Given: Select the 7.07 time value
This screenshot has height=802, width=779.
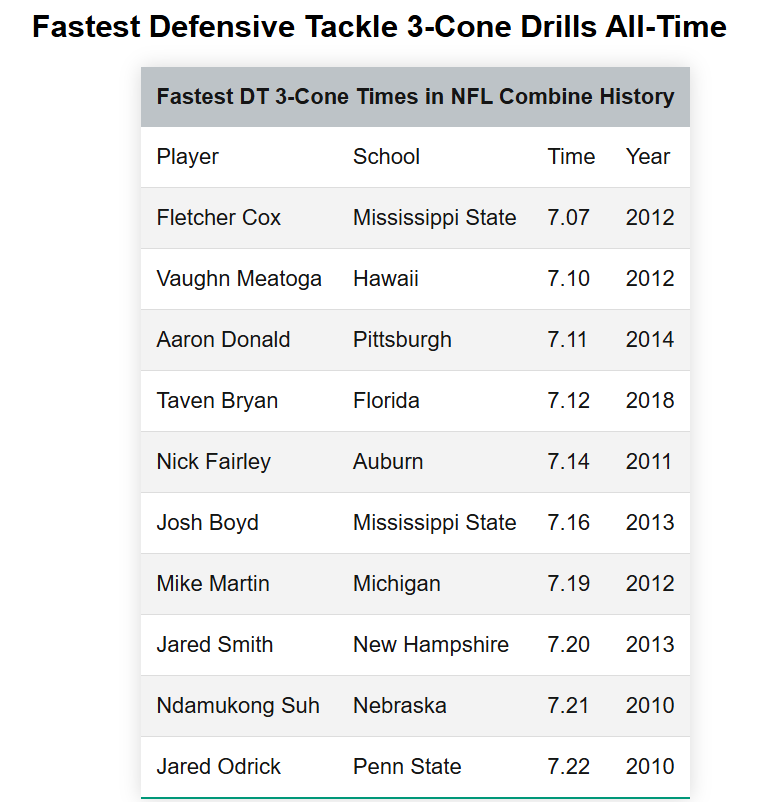Looking at the screenshot, I should (x=568, y=218).
